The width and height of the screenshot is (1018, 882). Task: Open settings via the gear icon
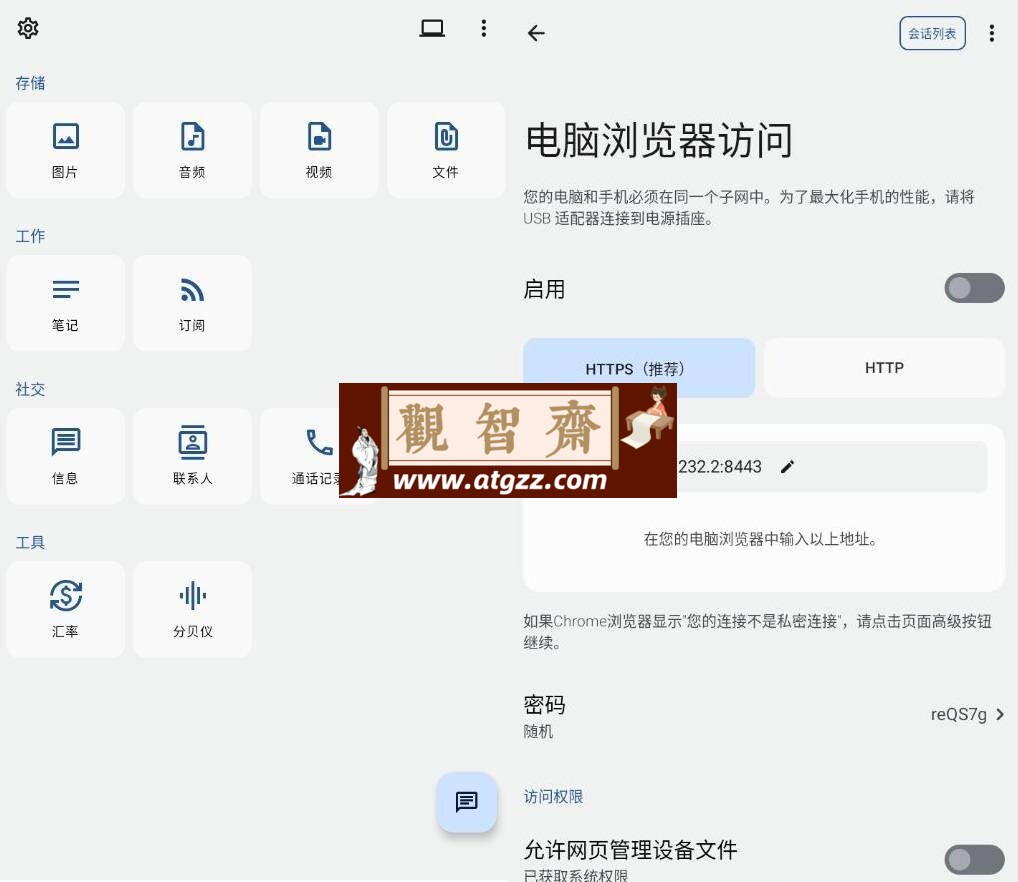pyautogui.click(x=28, y=28)
